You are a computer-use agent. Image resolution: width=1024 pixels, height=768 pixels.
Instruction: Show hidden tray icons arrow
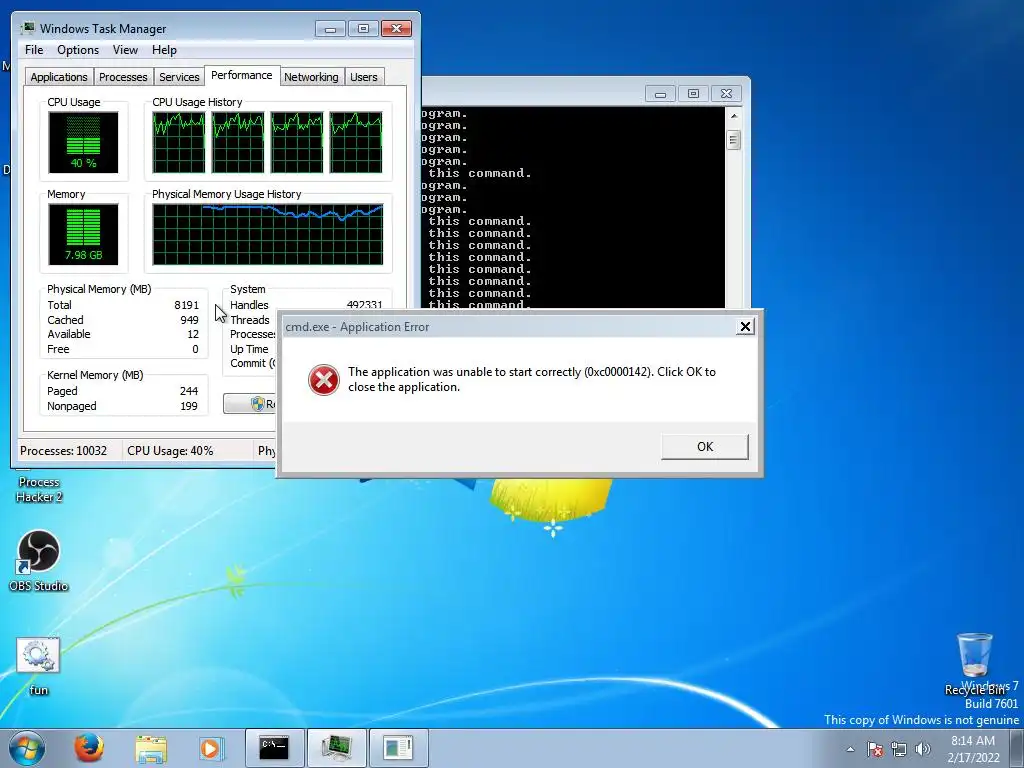click(x=850, y=749)
